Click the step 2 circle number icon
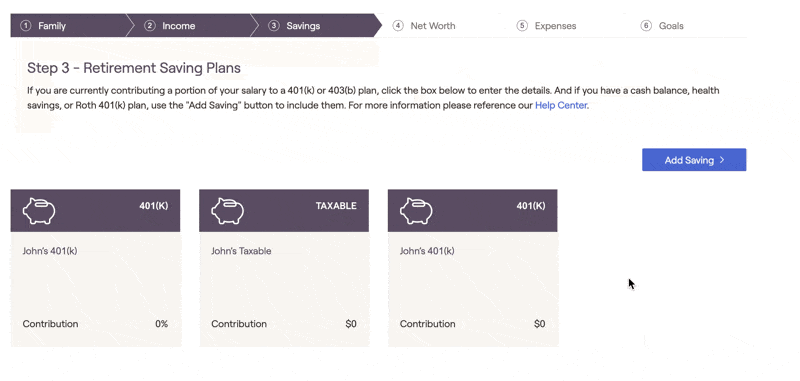This screenshot has width=800, height=381. [149, 26]
